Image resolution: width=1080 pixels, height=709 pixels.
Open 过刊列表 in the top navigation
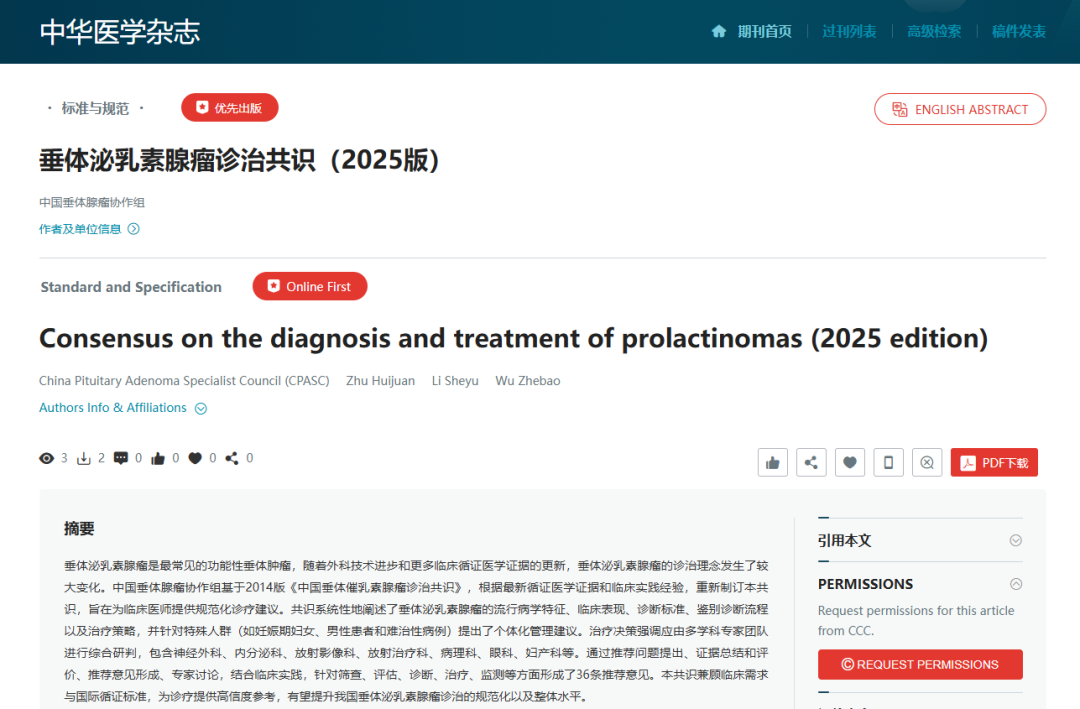pos(849,31)
